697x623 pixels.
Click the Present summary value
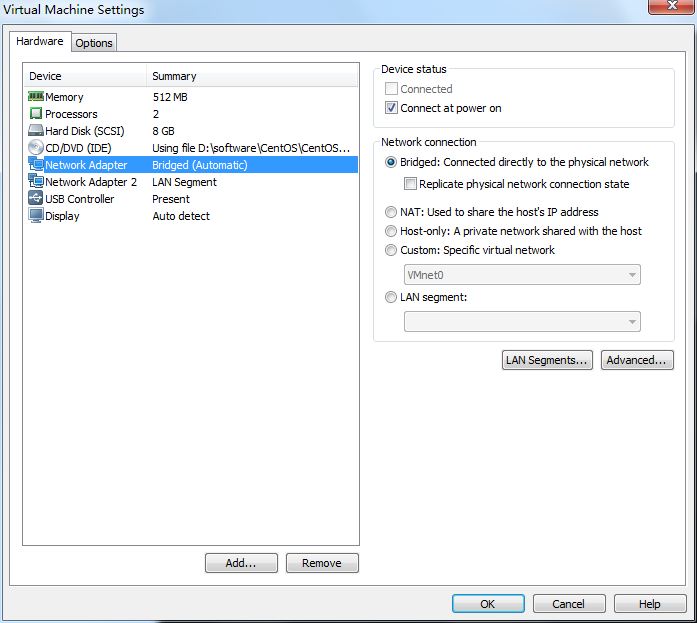tap(171, 199)
